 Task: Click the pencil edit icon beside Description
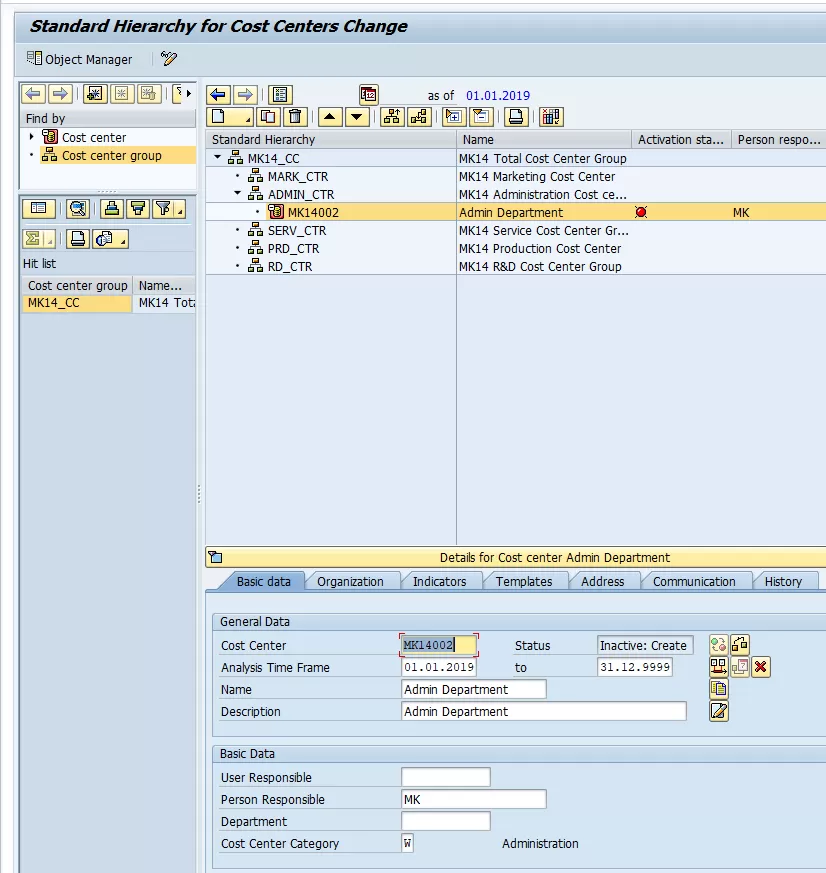pyautogui.click(x=718, y=711)
